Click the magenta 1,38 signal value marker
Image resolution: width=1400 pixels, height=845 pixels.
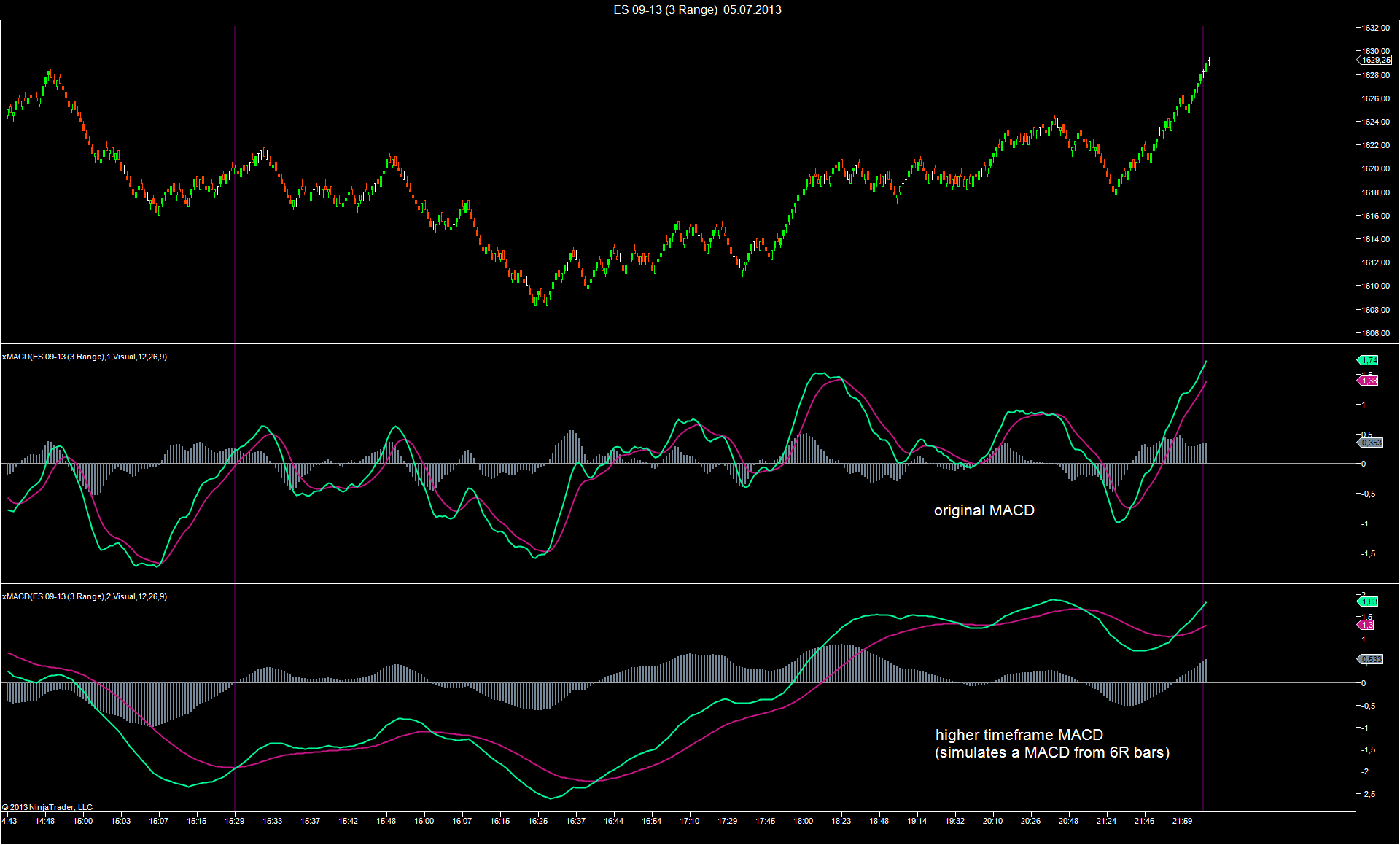pos(1369,381)
